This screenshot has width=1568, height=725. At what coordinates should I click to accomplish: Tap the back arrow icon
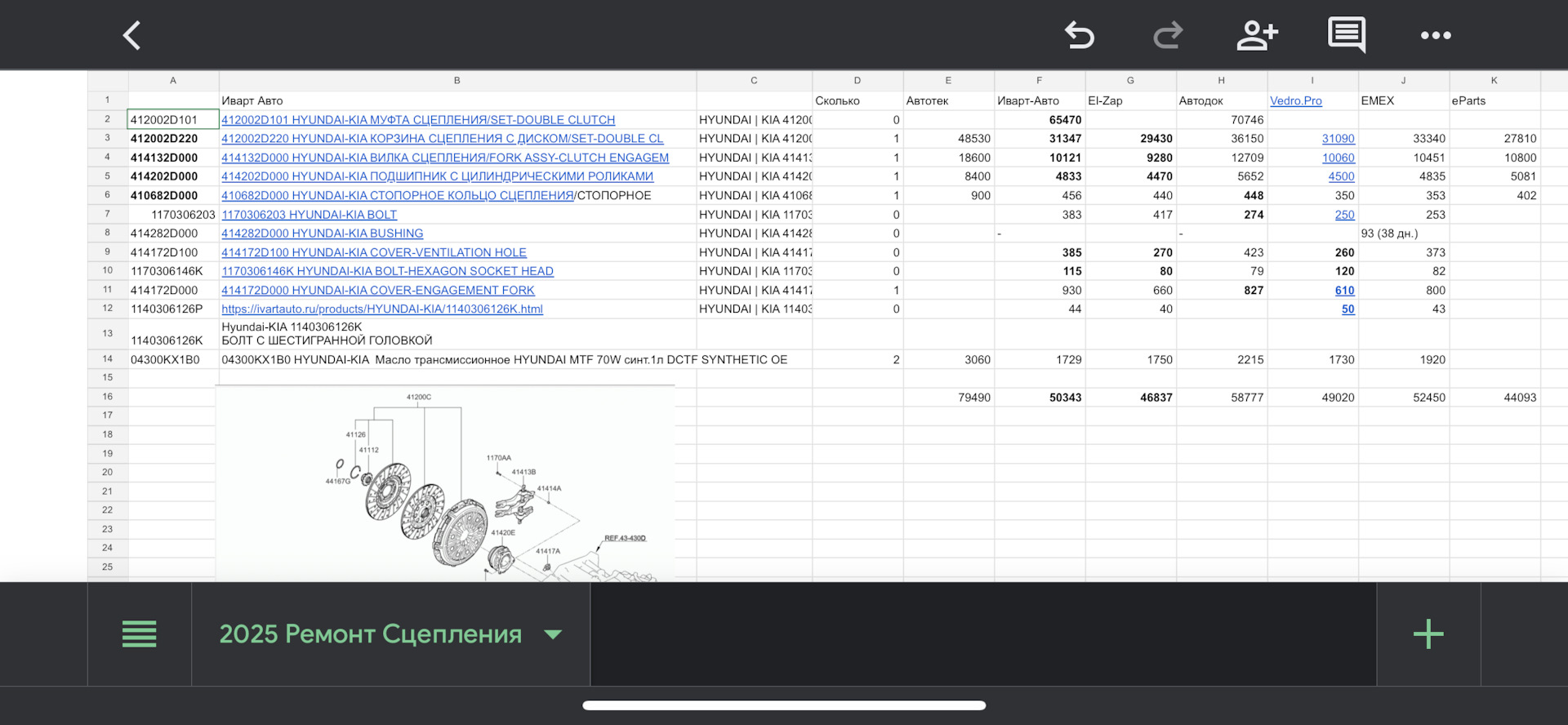[132, 35]
